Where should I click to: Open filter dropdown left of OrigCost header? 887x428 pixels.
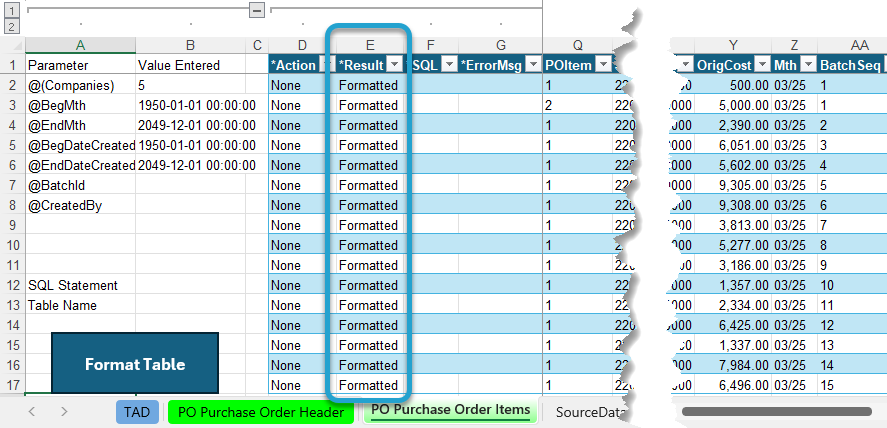point(686,65)
